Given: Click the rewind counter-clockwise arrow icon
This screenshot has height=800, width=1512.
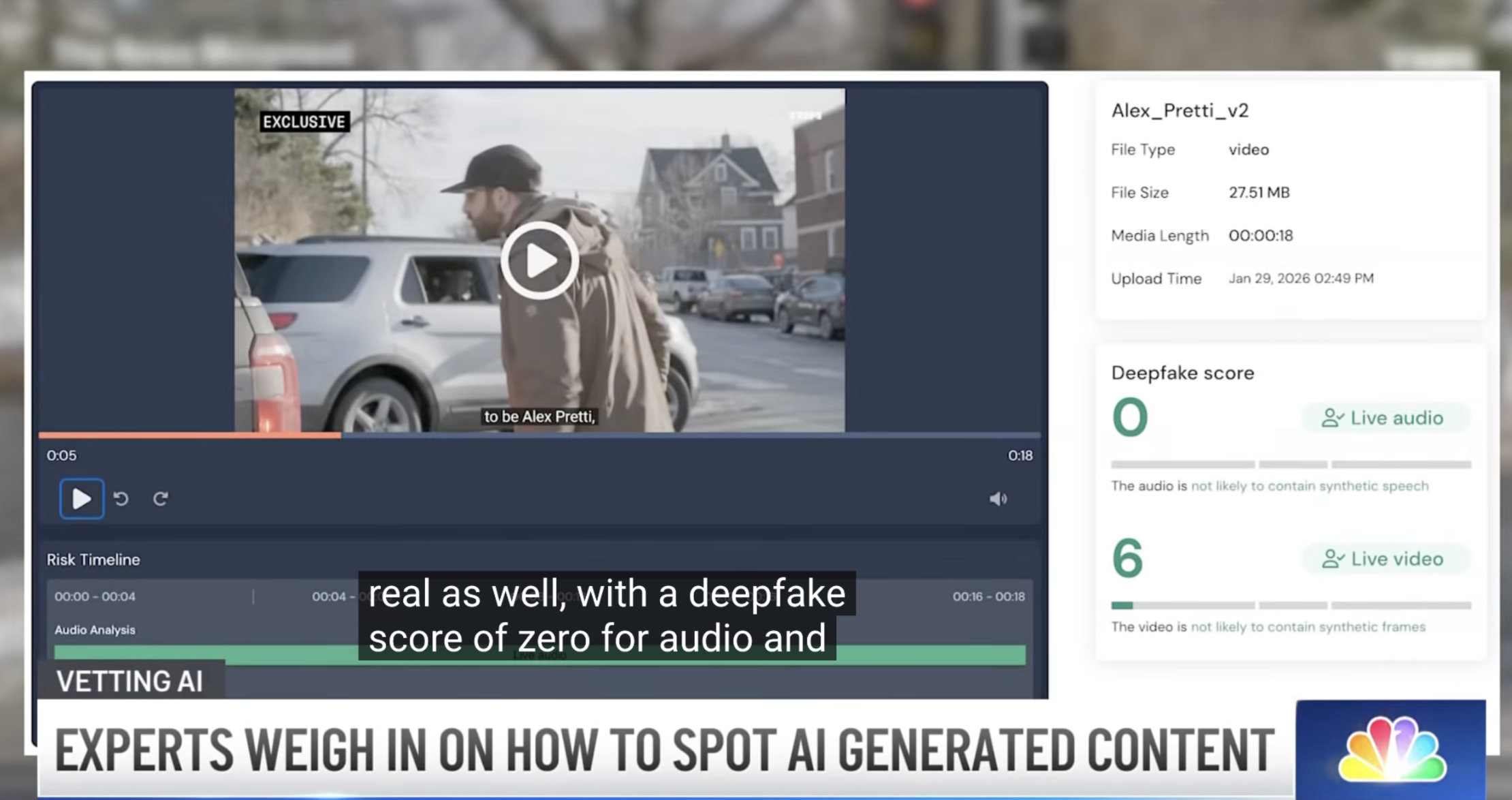Looking at the screenshot, I should pos(121,499).
